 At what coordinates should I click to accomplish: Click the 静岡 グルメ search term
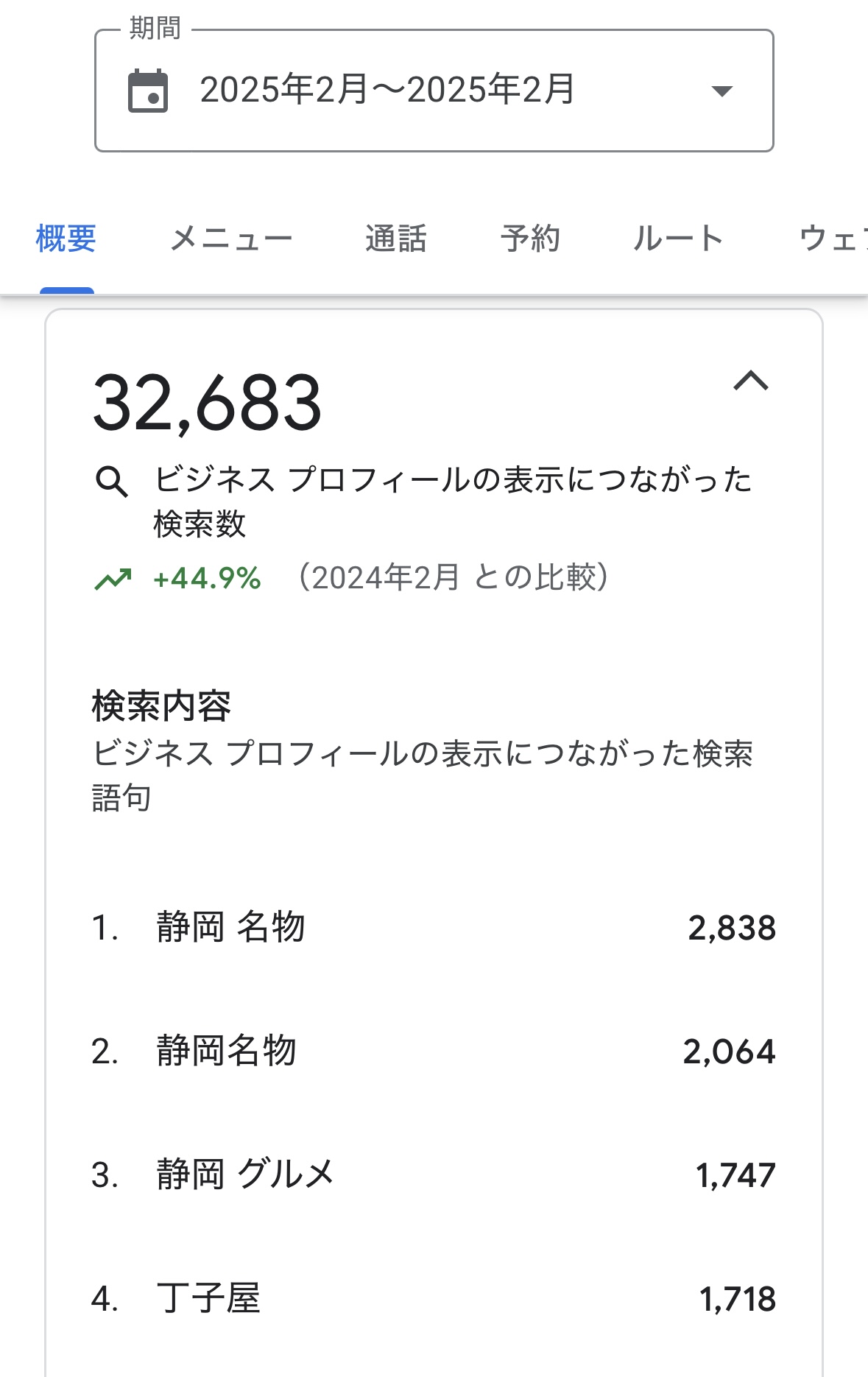coord(245,1174)
